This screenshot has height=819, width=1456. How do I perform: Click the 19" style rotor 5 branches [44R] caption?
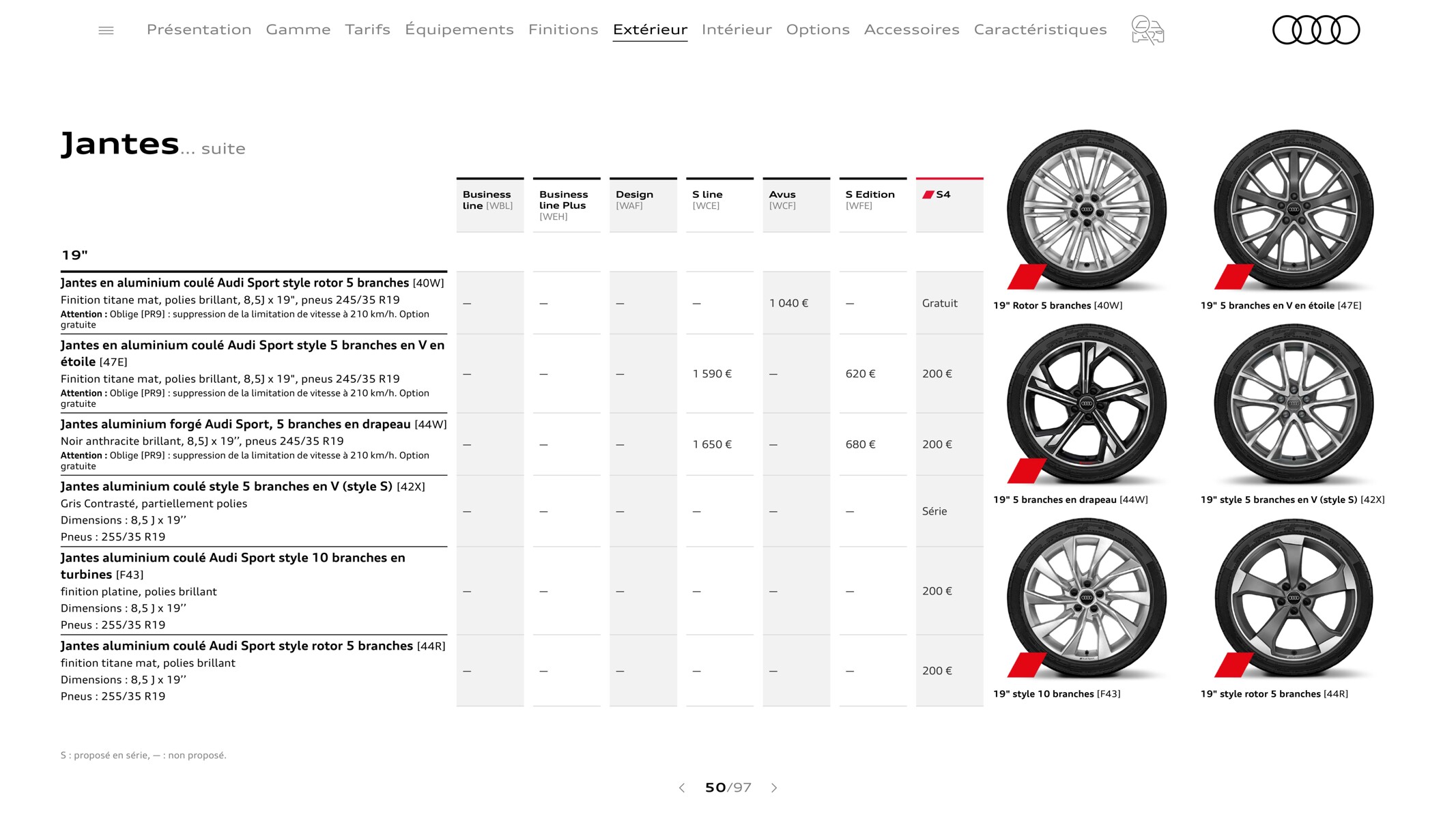click(x=1274, y=693)
